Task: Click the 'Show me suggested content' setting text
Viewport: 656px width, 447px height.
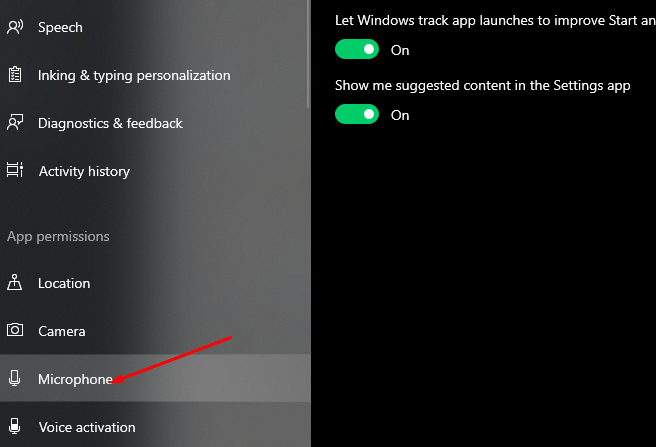Action: point(482,85)
